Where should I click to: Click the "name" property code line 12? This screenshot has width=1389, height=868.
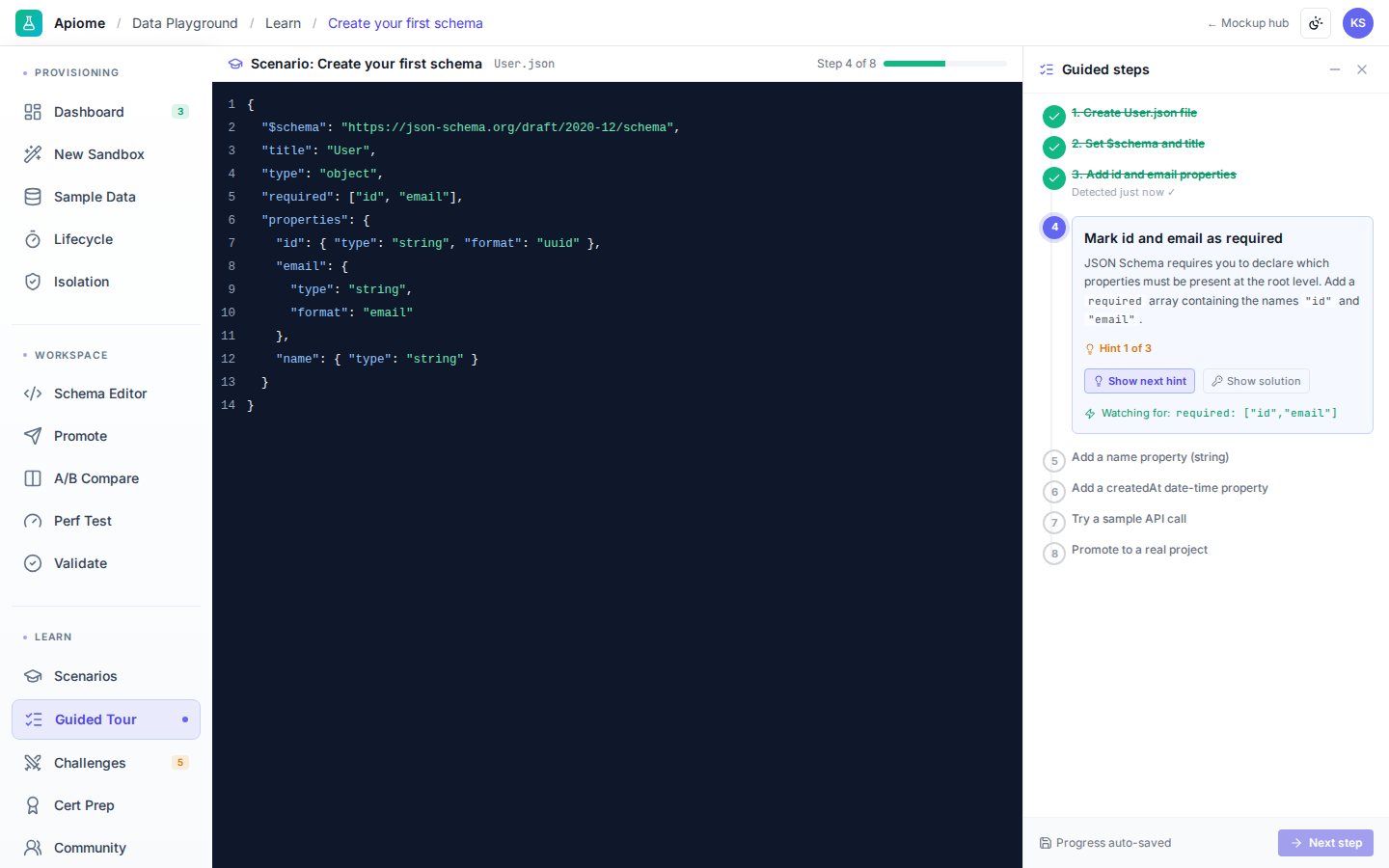pos(377,359)
